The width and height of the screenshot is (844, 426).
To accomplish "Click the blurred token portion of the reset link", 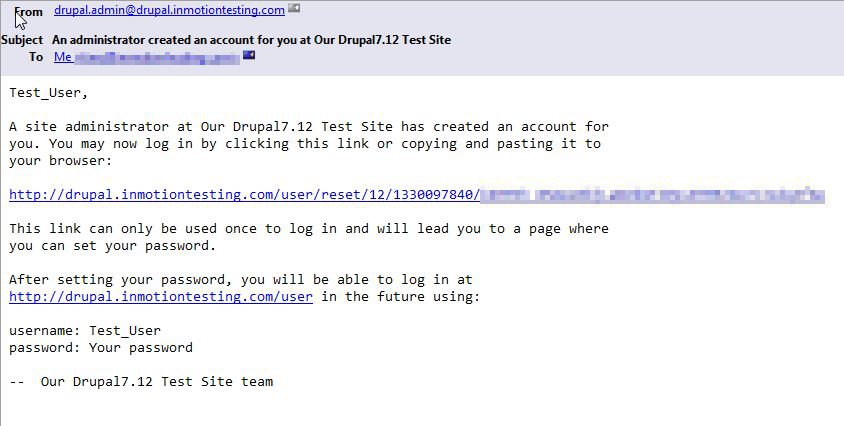I will pyautogui.click(x=652, y=195).
